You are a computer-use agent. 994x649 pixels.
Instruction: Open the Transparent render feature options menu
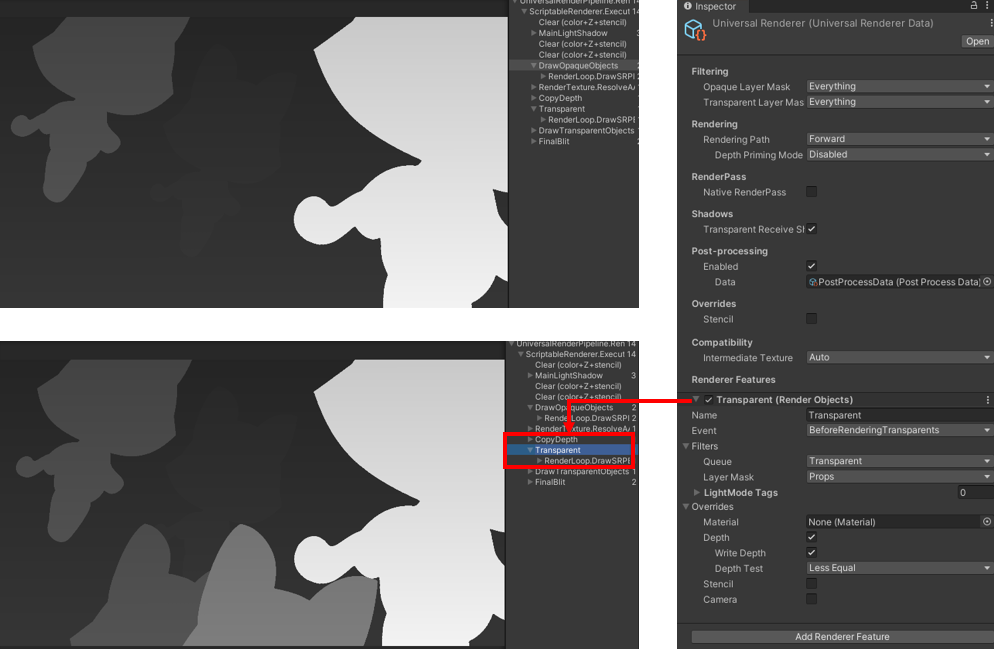coord(988,400)
